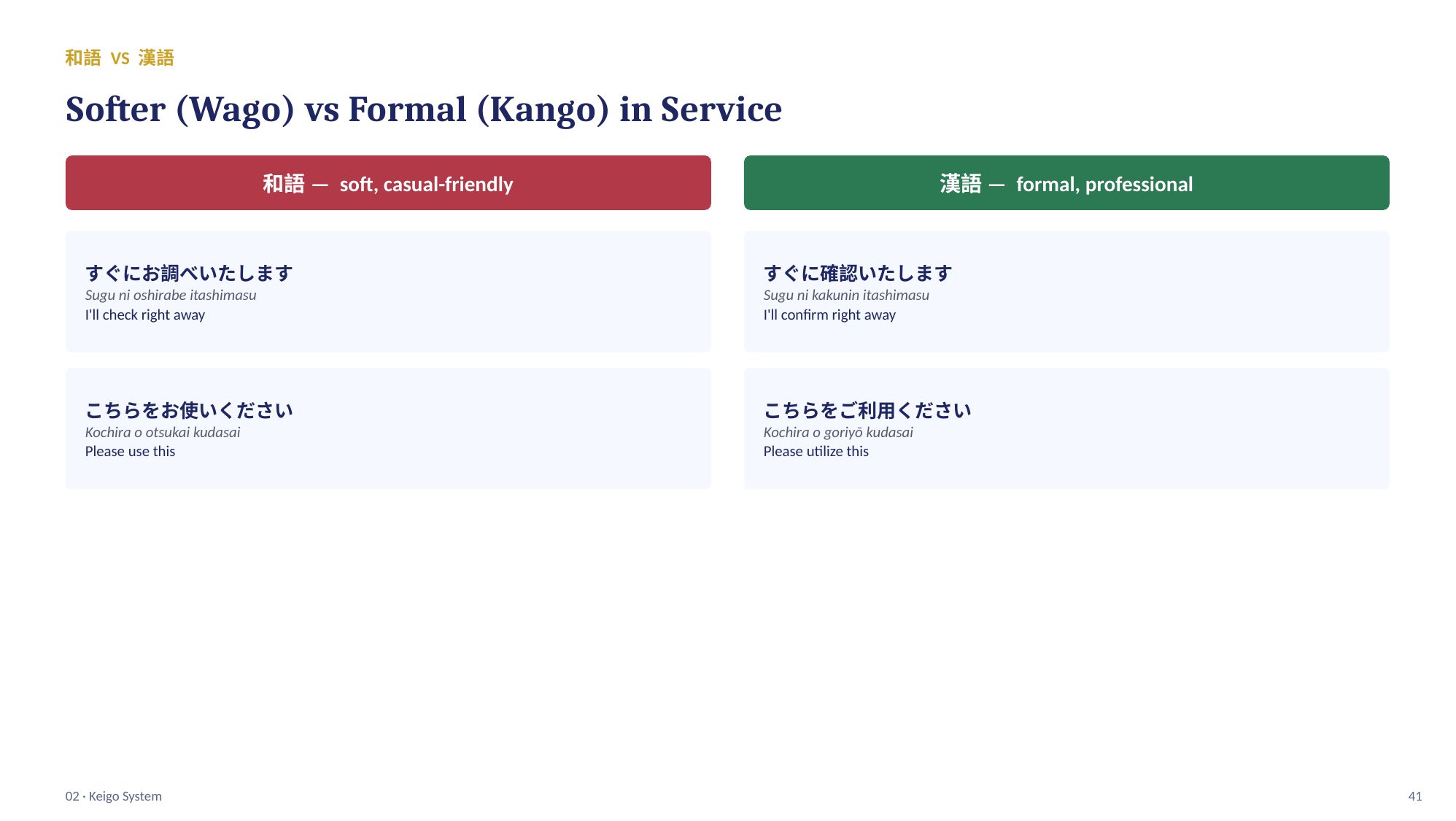Click the green '漢語 — formal, professional' header
The width and height of the screenshot is (1456, 821).
pos(1066,182)
